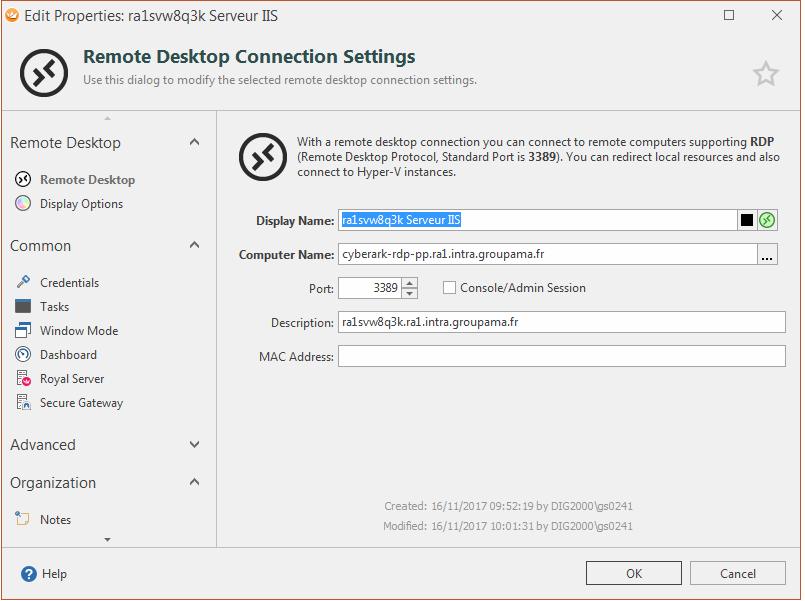805x601 pixels.
Task: Open the Display Options page
Action: [81, 204]
